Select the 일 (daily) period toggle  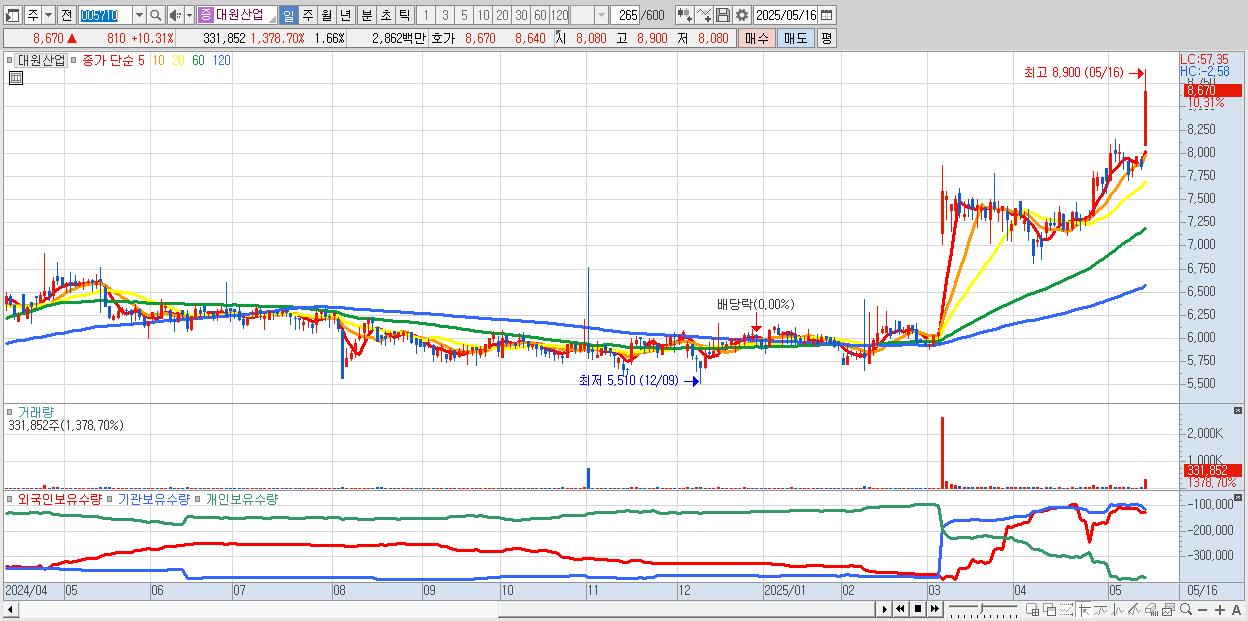pyautogui.click(x=288, y=15)
